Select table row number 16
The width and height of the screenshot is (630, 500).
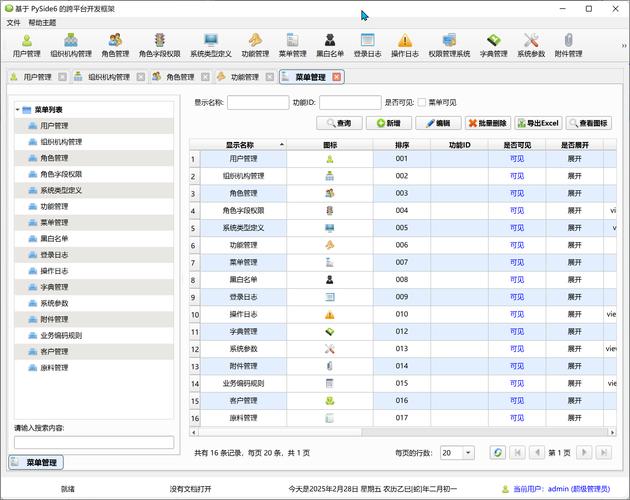(x=195, y=418)
